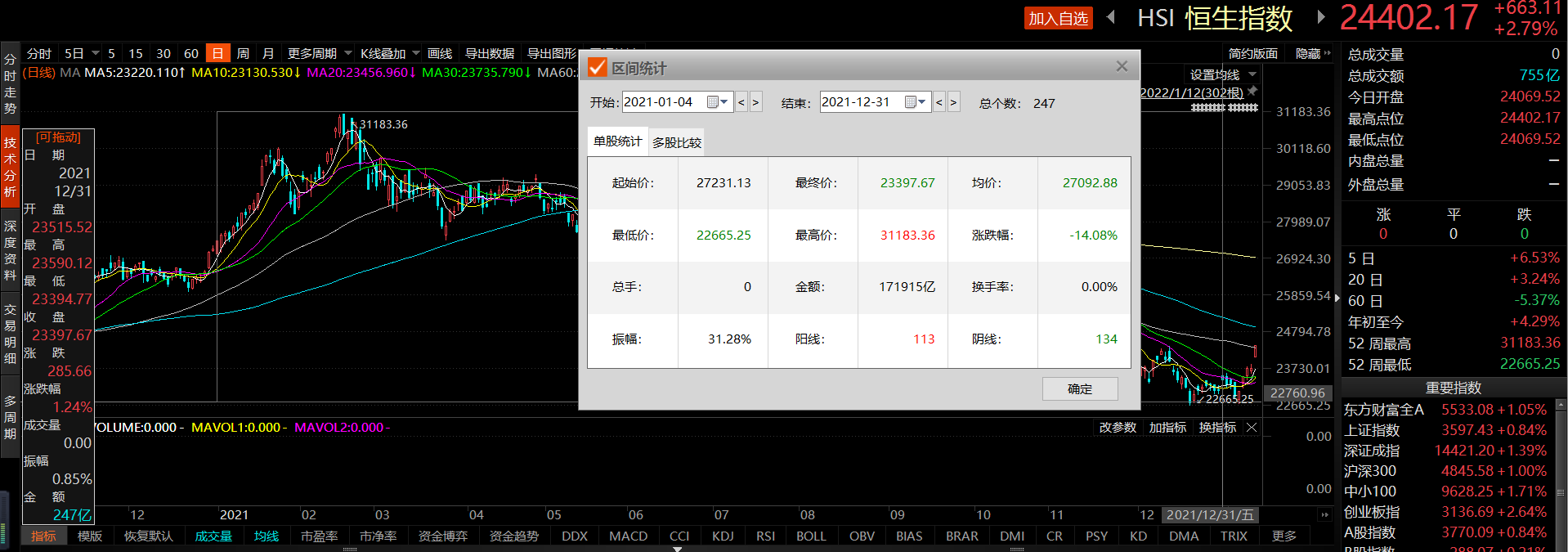Step the start date back one day

coord(741,103)
